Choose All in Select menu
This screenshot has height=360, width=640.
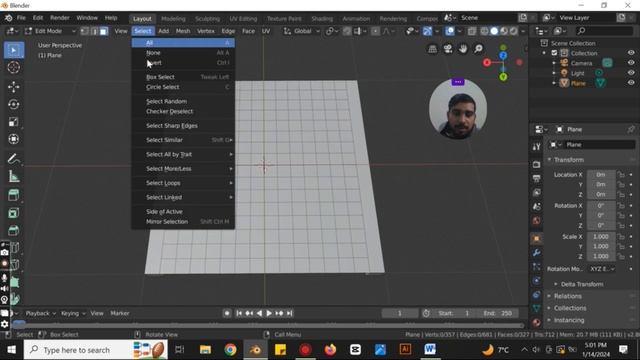(x=183, y=42)
